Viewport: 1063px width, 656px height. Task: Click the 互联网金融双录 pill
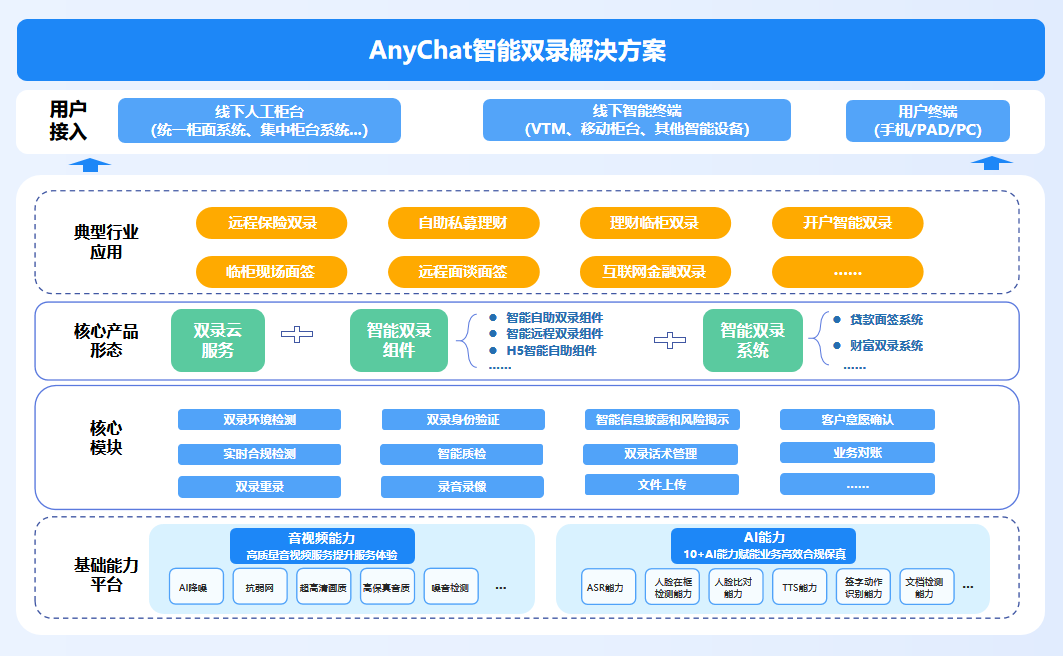coord(655,272)
